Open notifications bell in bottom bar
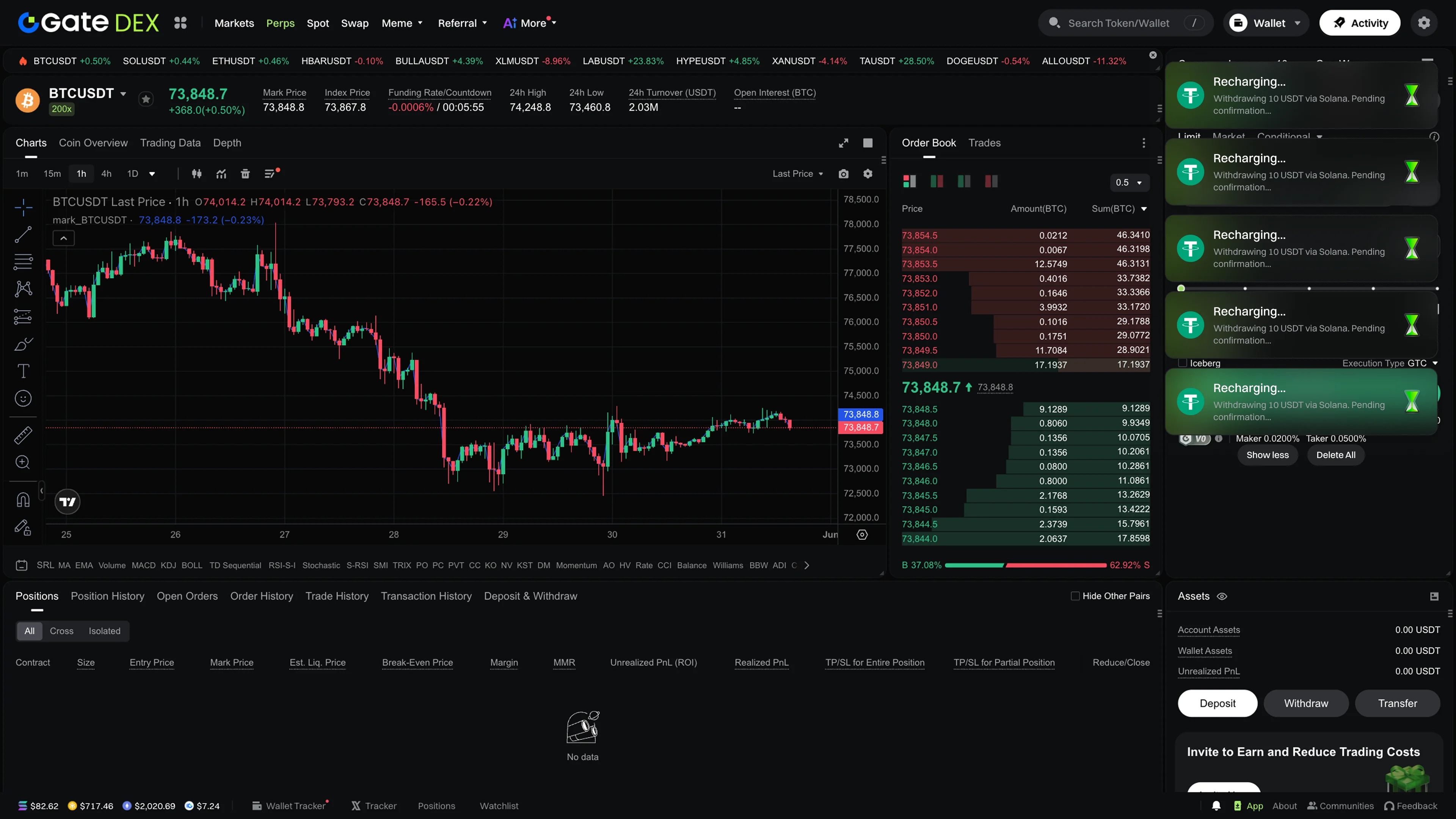The height and width of the screenshot is (819, 1456). pyautogui.click(x=1216, y=806)
